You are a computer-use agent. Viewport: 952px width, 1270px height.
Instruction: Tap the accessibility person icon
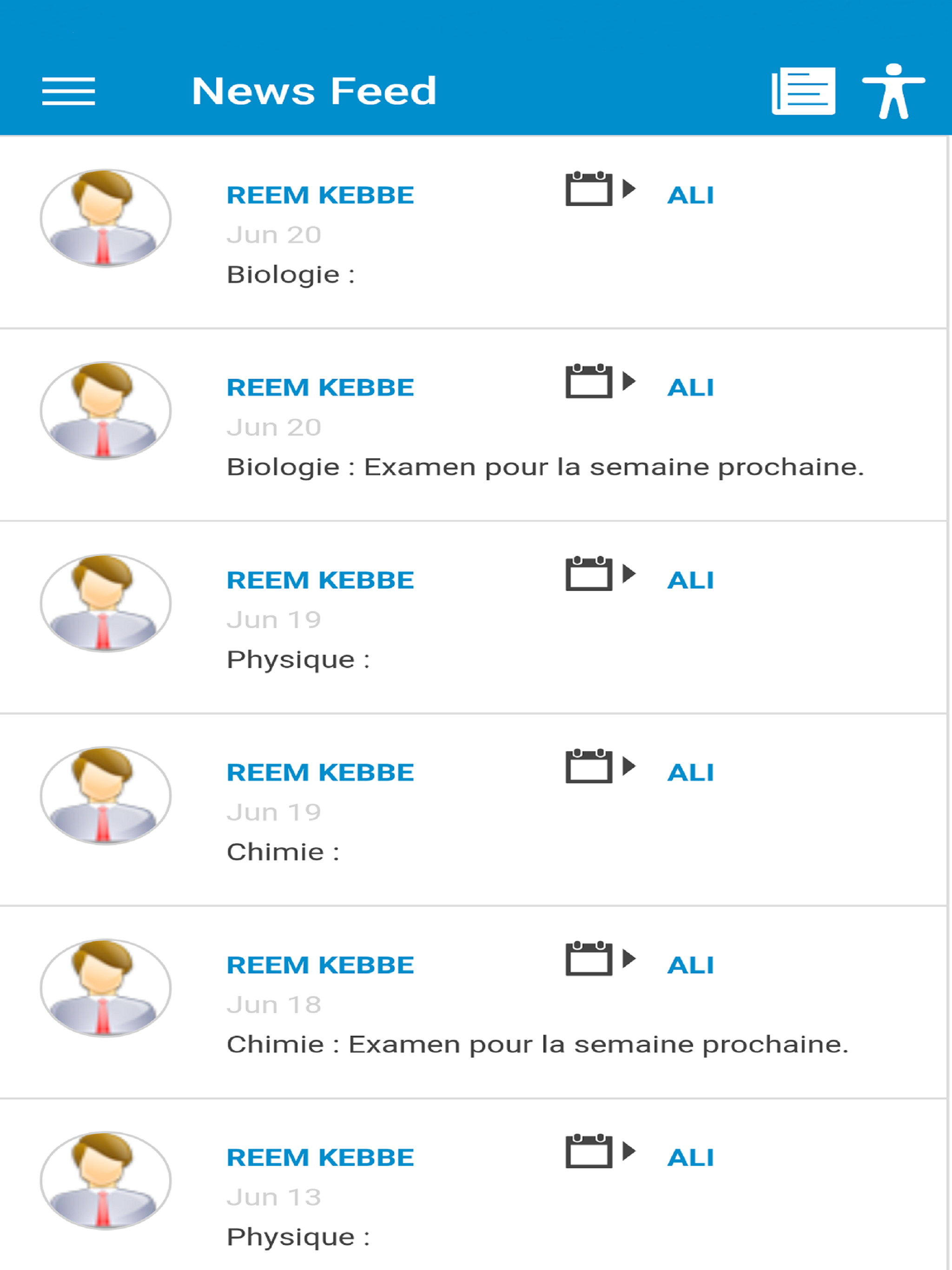[x=893, y=91]
